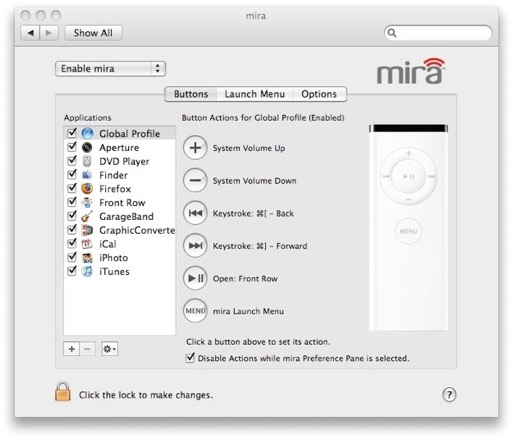Click the 'System Volume Down' action text
Image resolution: width=513 pixels, height=439 pixels.
(254, 181)
